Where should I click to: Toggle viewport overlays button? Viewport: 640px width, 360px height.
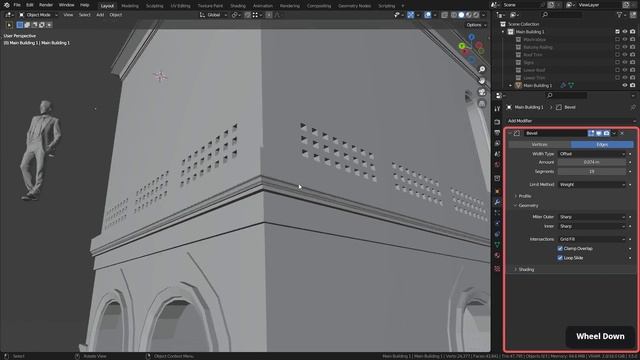pos(427,15)
